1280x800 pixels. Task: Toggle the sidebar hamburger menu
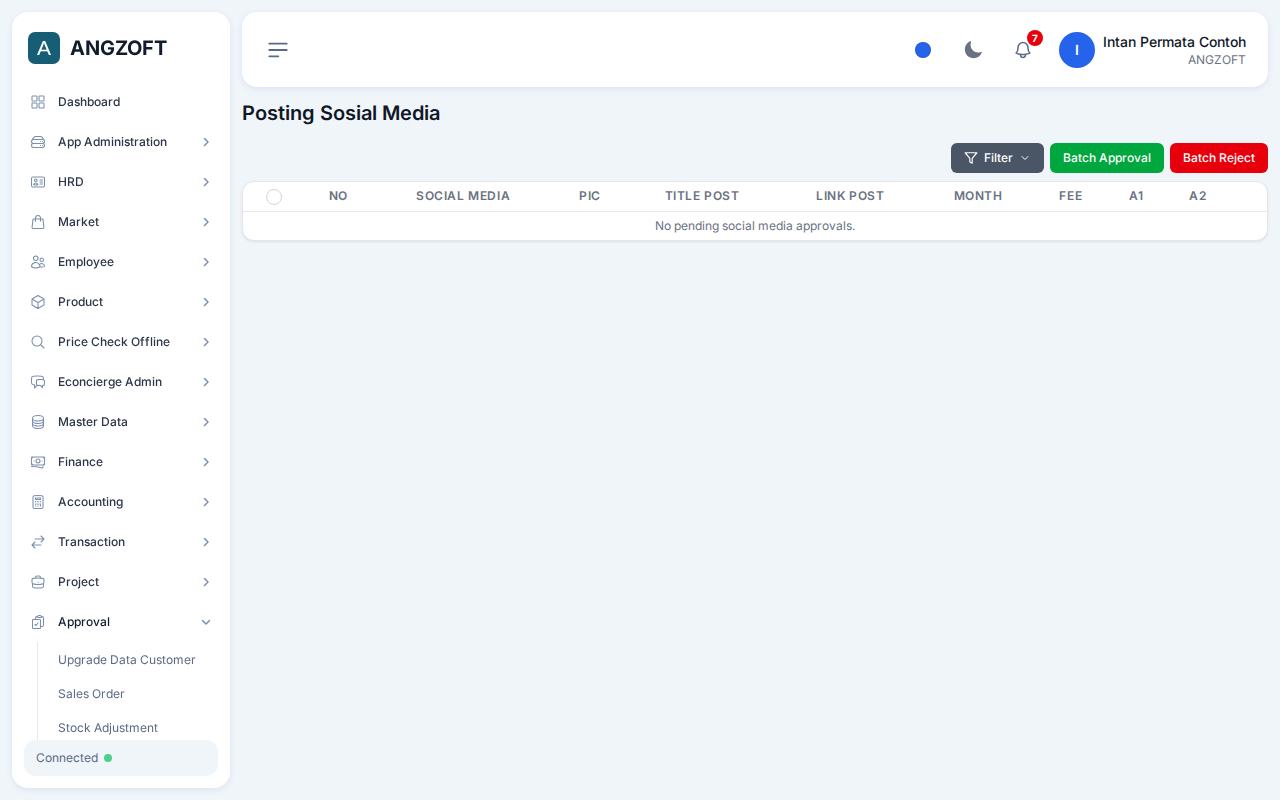278,50
